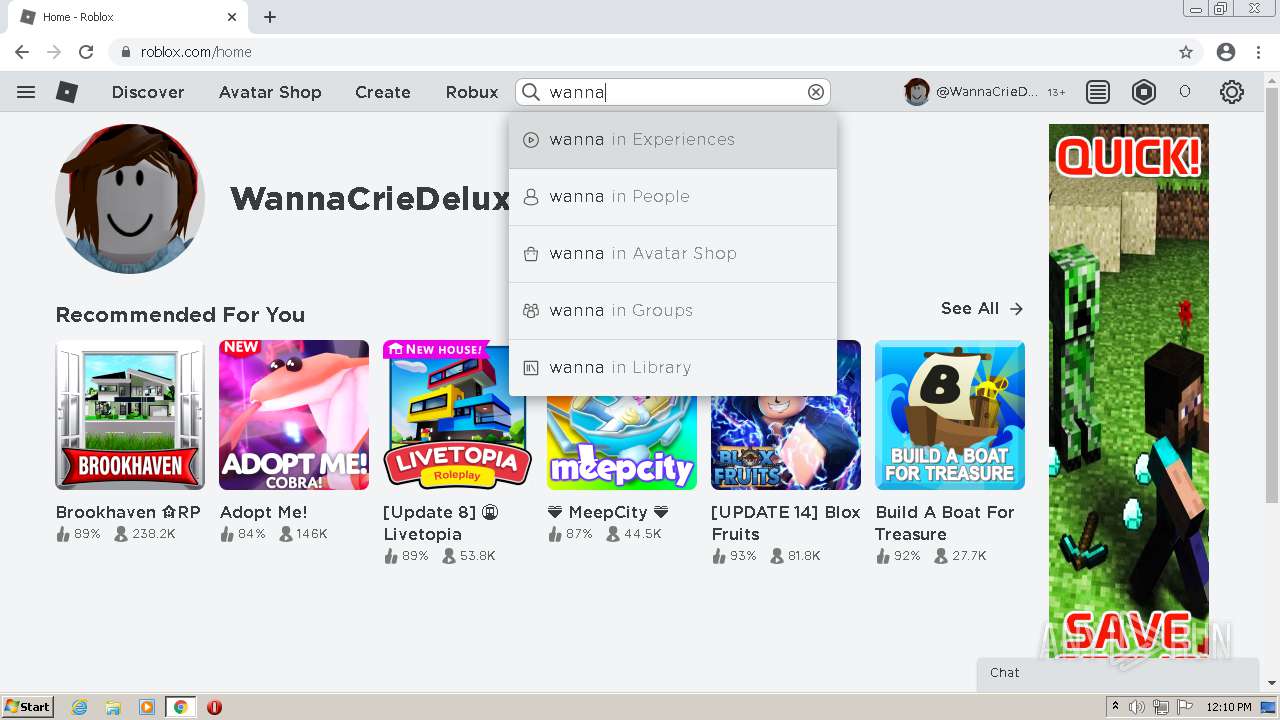This screenshot has height=720, width=1280.
Task: Click page scrollbar down arrow
Action: (x=1272, y=683)
